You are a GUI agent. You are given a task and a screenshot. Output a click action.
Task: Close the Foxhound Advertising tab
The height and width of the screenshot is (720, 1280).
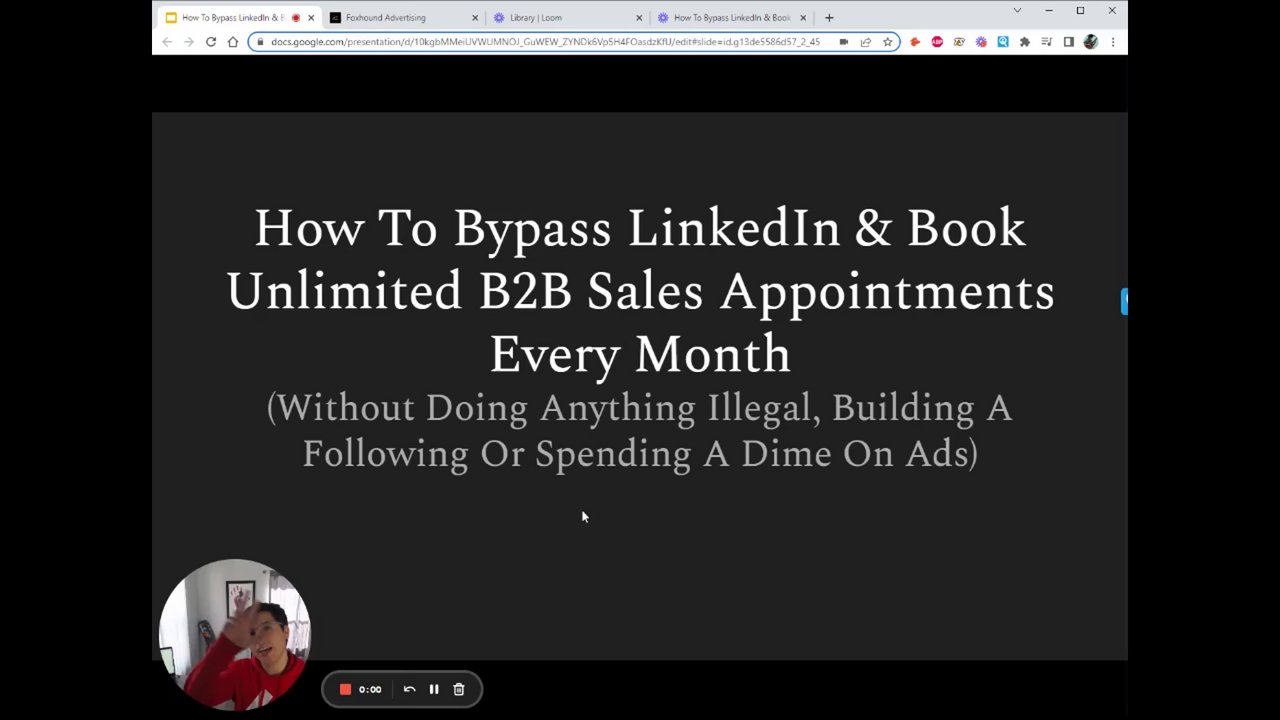(475, 17)
